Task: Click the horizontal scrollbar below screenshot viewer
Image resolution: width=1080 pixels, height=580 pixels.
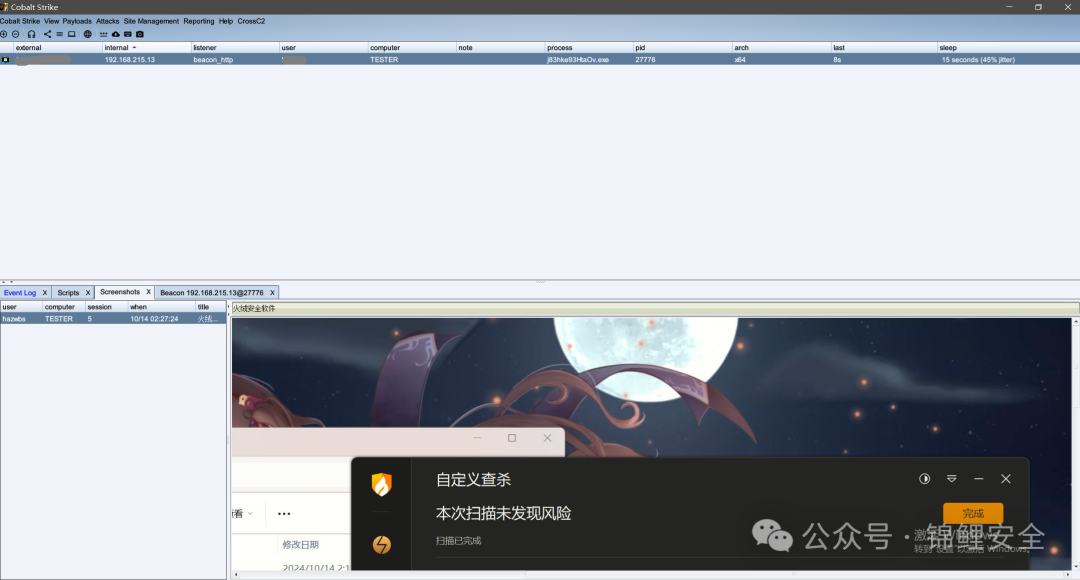Action: tap(652, 574)
